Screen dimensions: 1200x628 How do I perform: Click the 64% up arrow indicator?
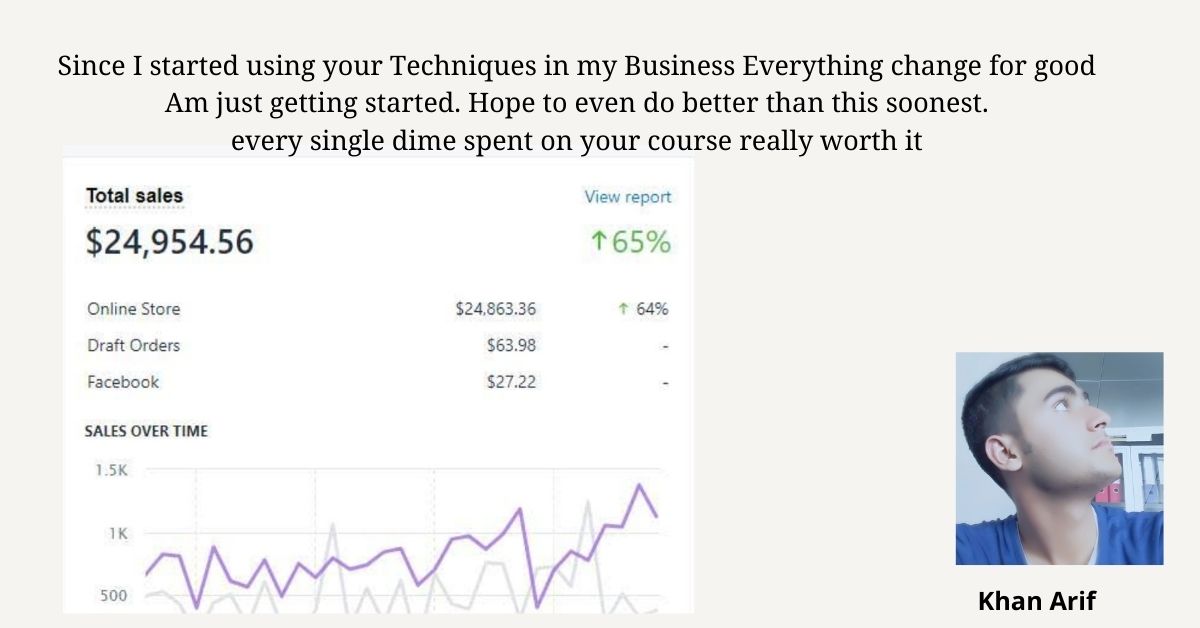[623, 310]
